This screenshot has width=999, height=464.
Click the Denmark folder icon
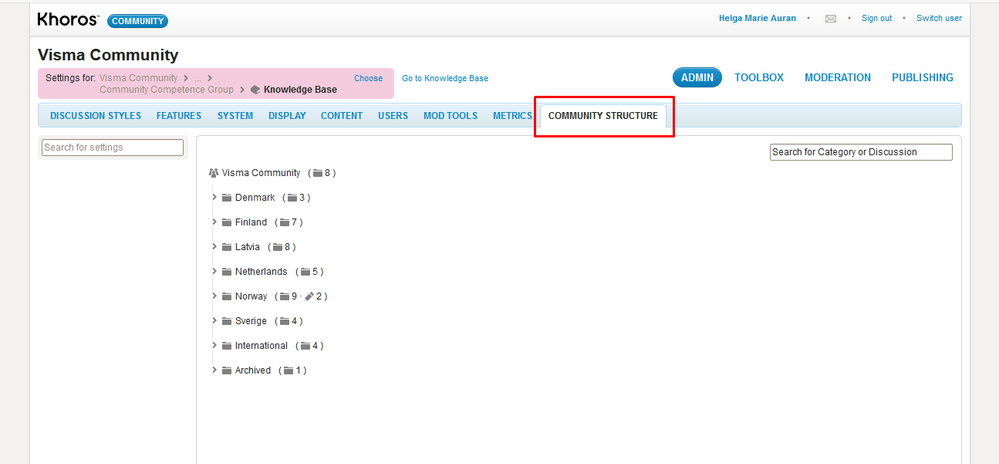click(x=226, y=198)
